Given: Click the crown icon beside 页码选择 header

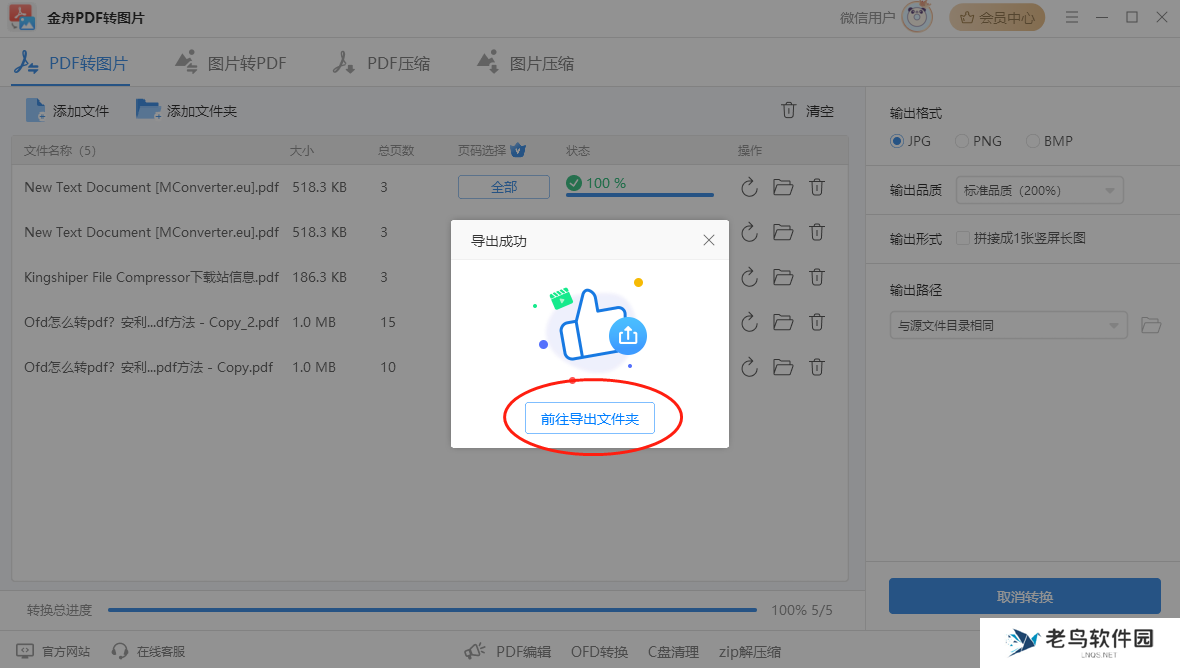Looking at the screenshot, I should pyautogui.click(x=517, y=150).
